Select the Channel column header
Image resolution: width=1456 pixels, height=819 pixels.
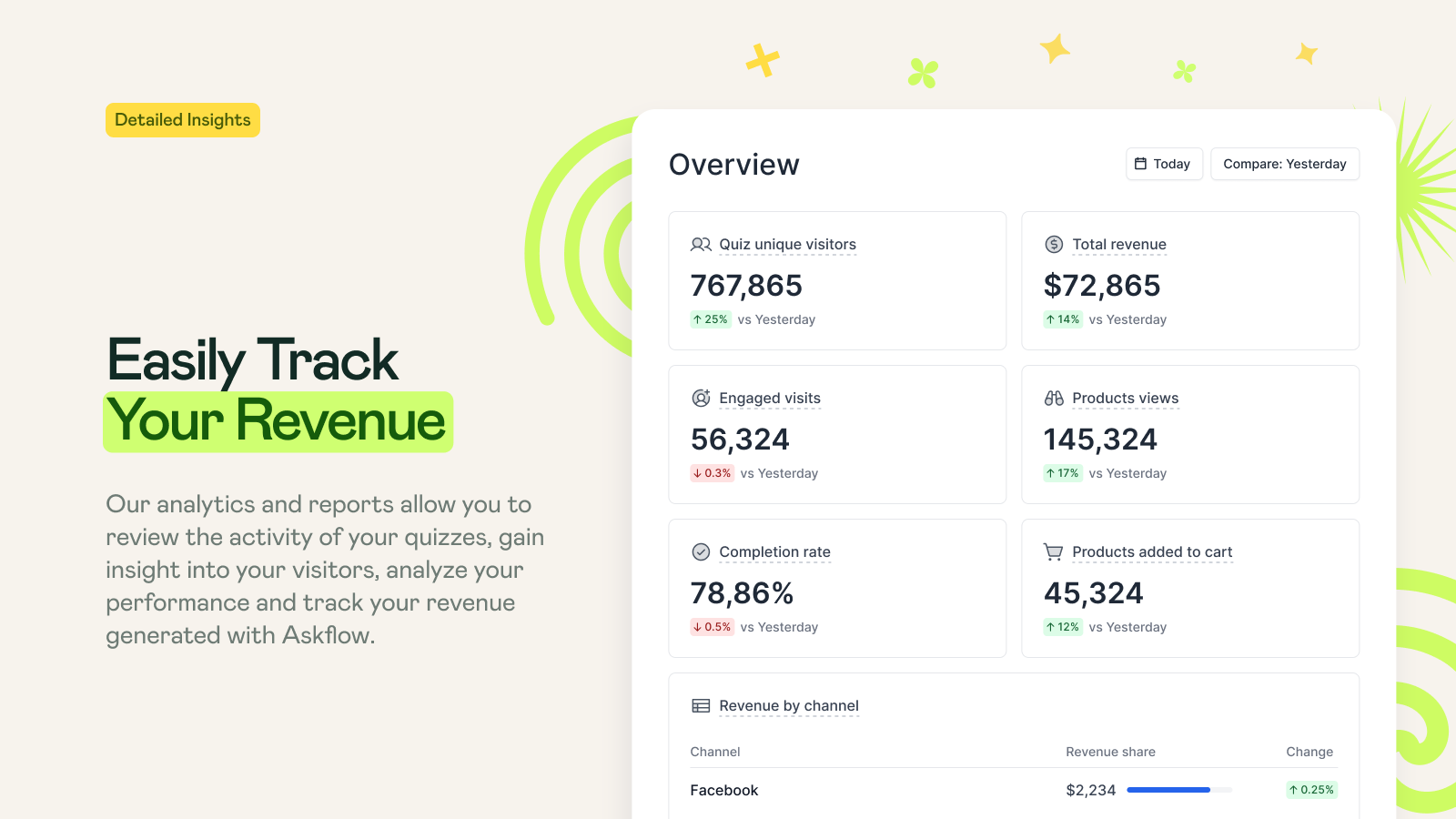(x=715, y=752)
